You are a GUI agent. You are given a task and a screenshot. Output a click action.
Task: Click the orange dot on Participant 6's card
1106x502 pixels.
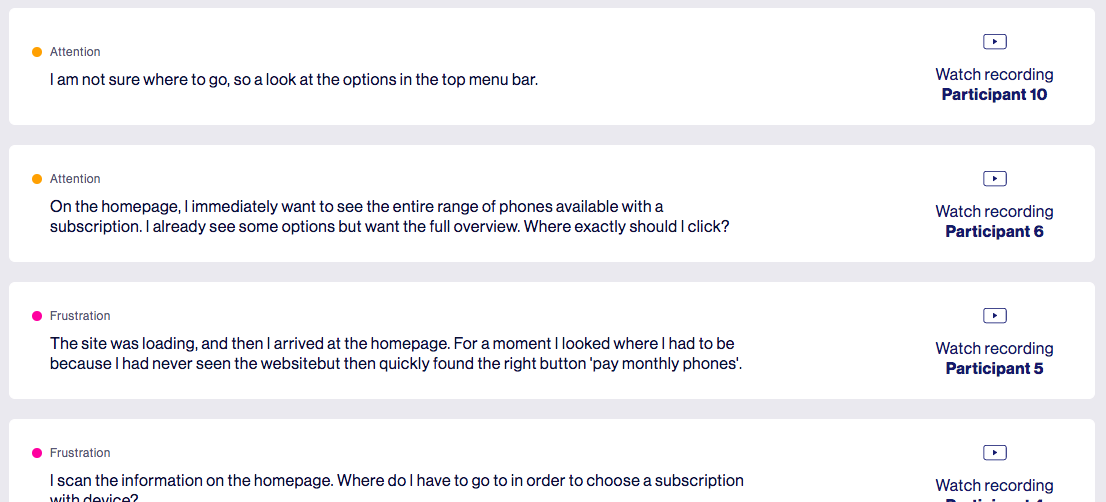[37, 179]
